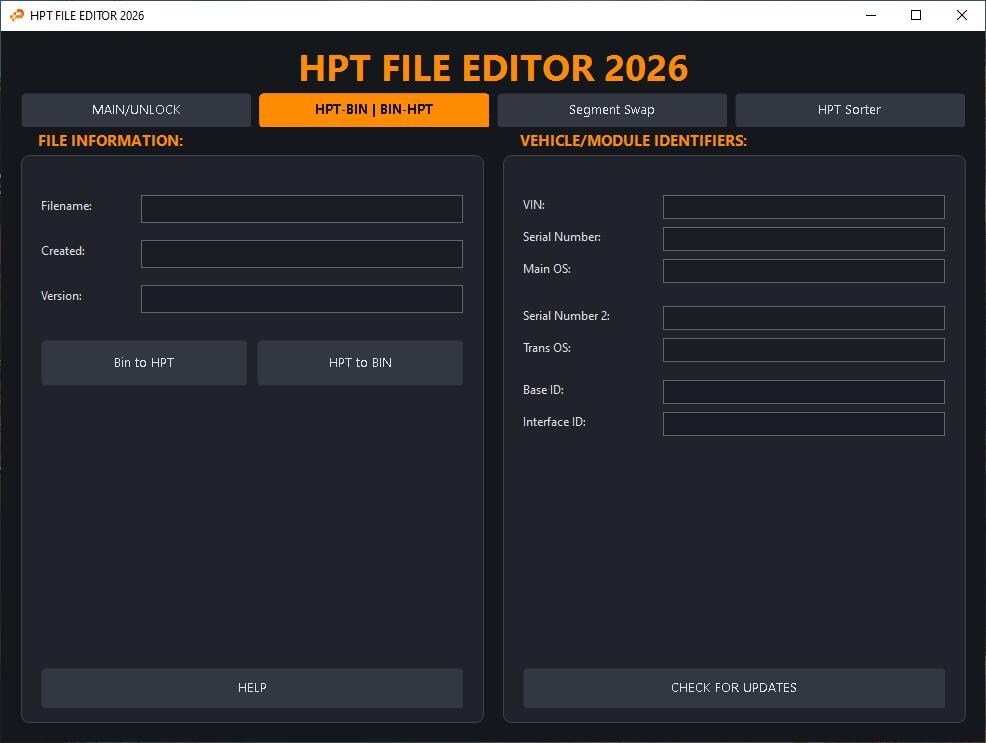
Task: Click into the Serial Number field
Action: pyautogui.click(x=804, y=239)
